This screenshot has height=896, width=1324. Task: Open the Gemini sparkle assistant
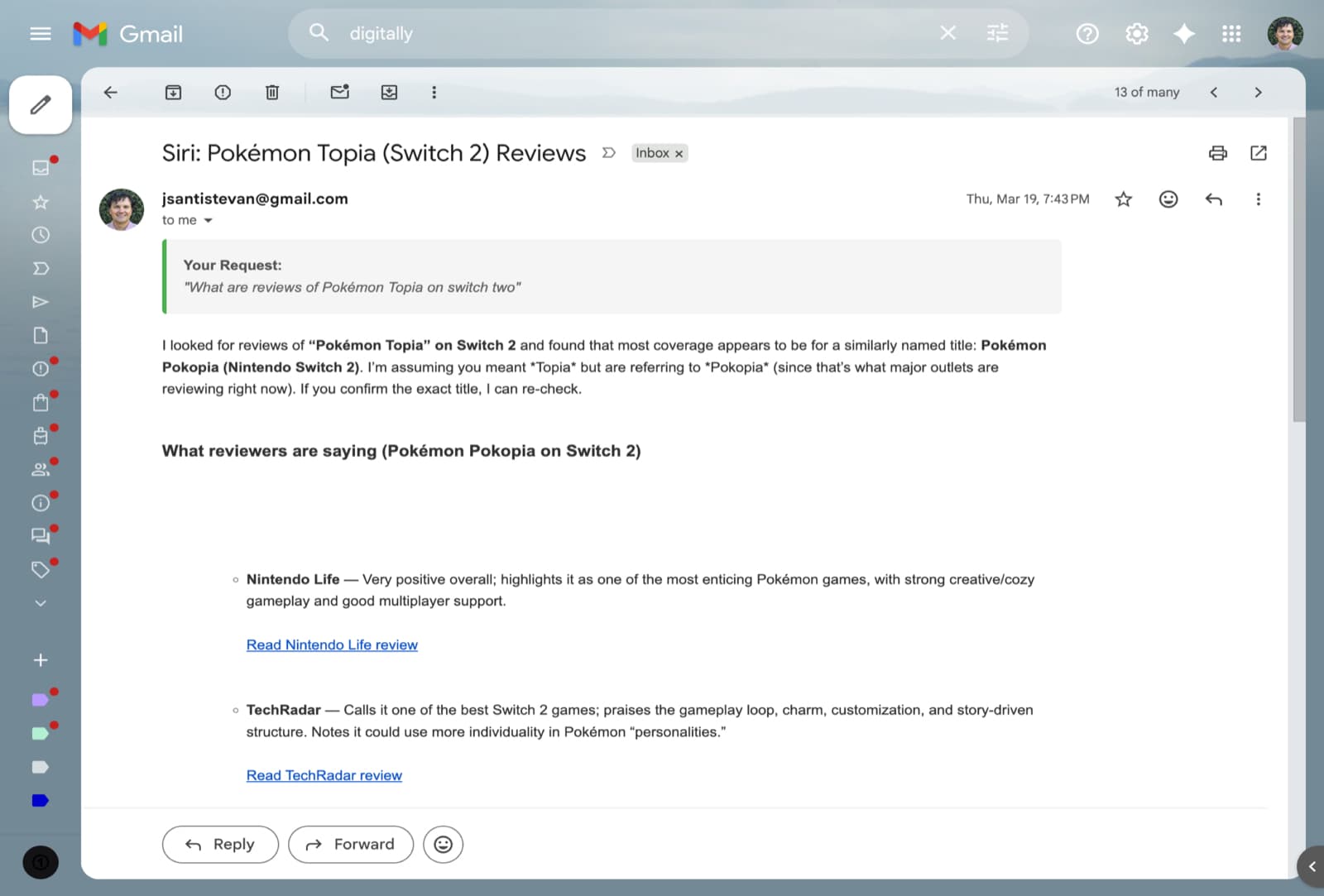(1184, 34)
